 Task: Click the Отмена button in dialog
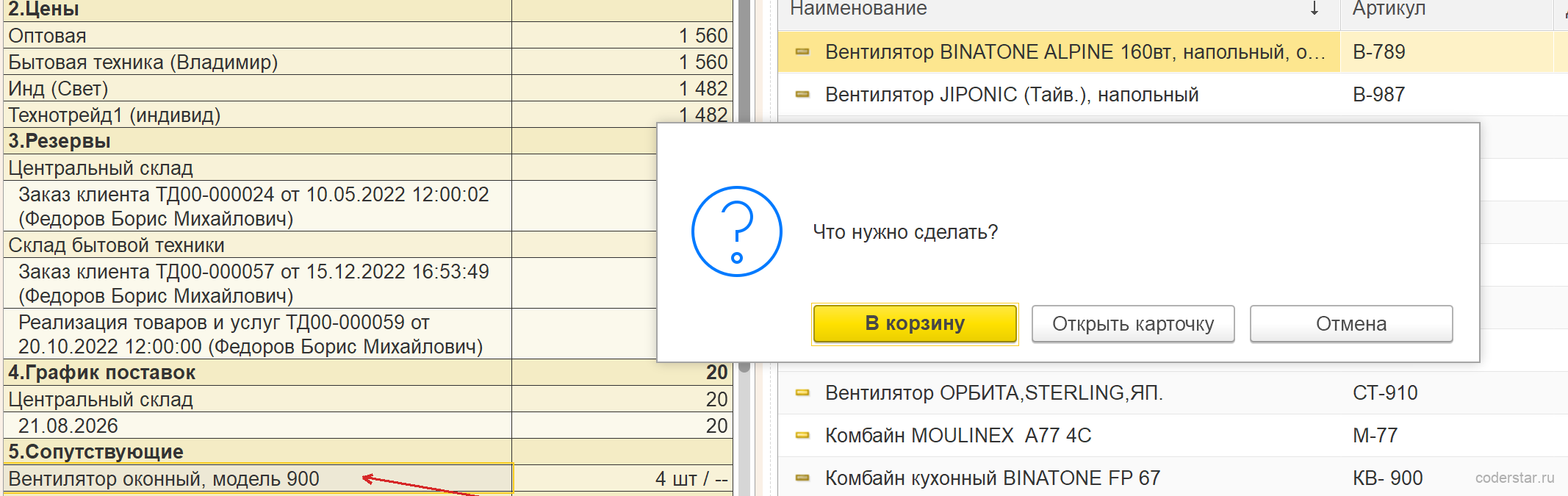click(1351, 324)
